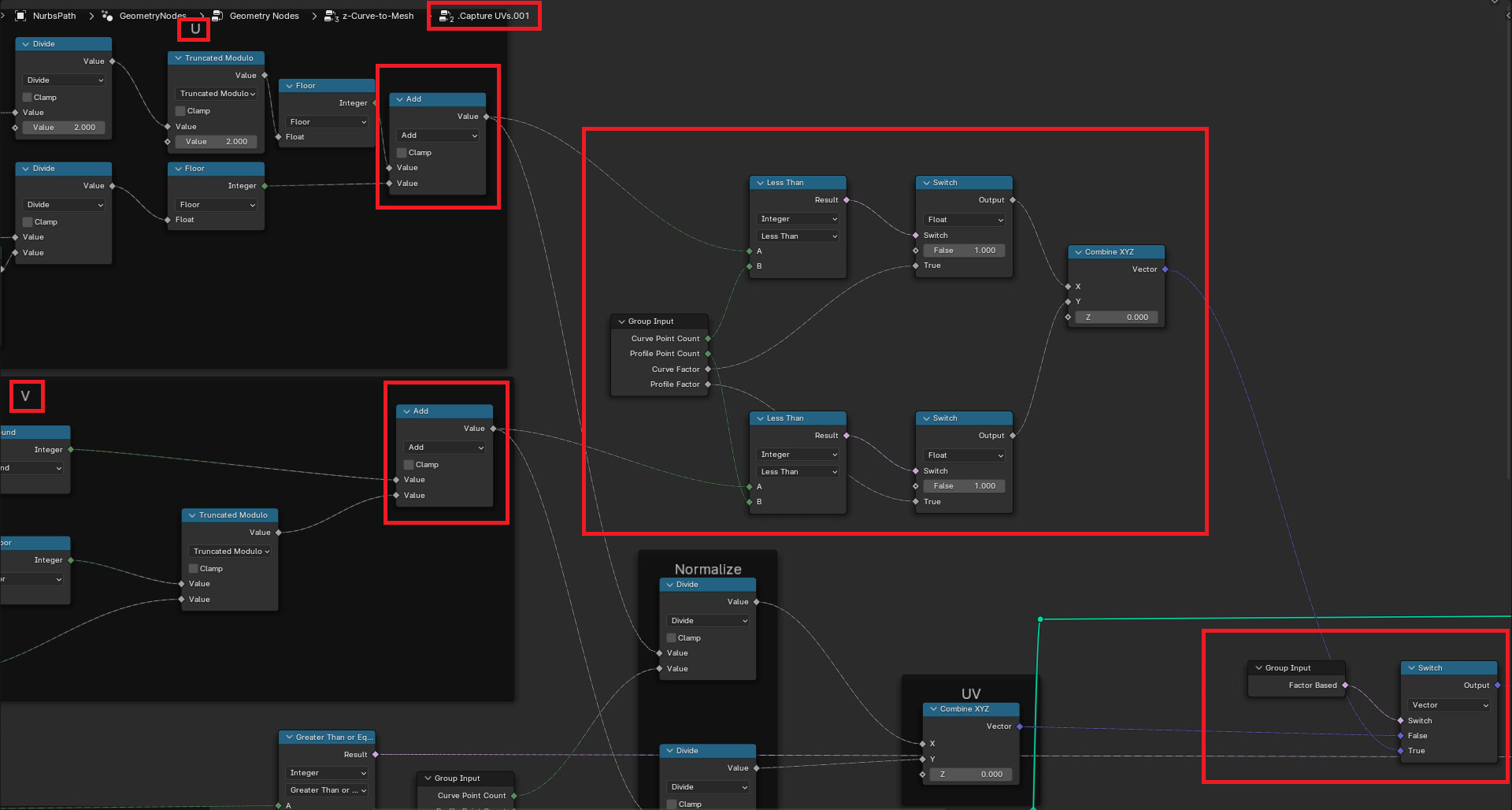The width and height of the screenshot is (1512, 810).
Task: Click Result socket of Greater Than or Eq node
Action: click(x=376, y=755)
